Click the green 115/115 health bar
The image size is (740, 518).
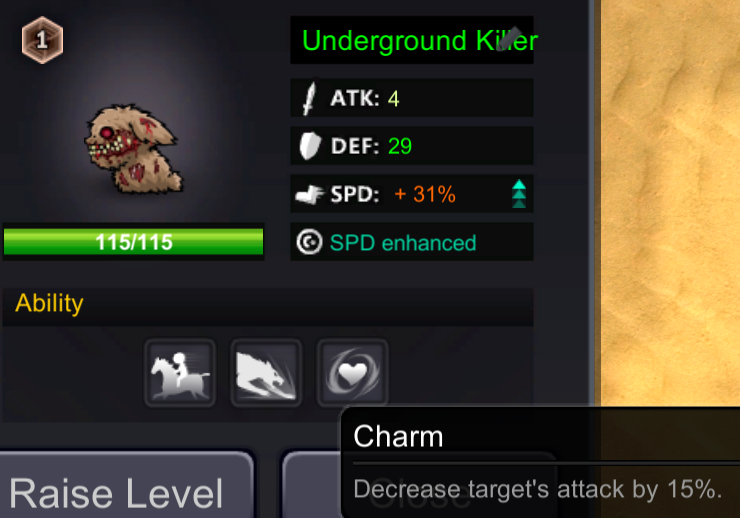tap(134, 242)
